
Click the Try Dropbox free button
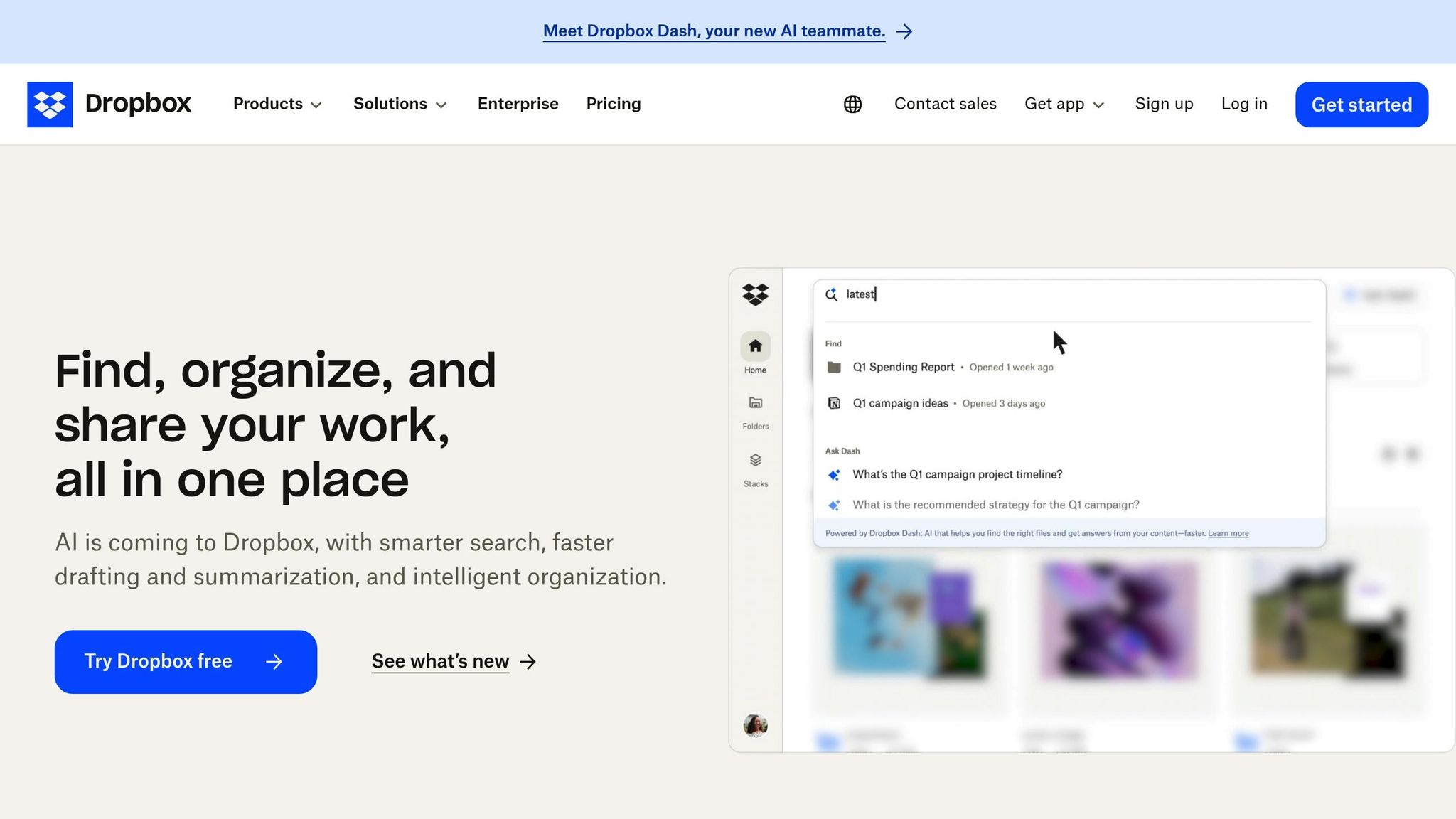coord(185,661)
